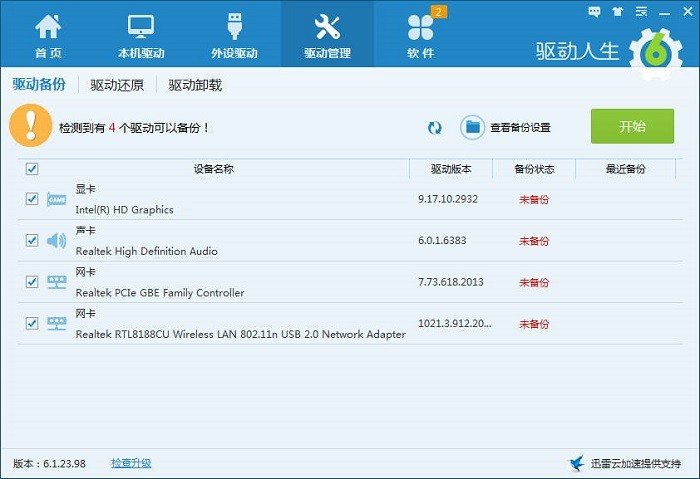Click the 版本：6.1.23.98 label
Image resolution: width=700 pixels, height=479 pixels.
pyautogui.click(x=49, y=463)
